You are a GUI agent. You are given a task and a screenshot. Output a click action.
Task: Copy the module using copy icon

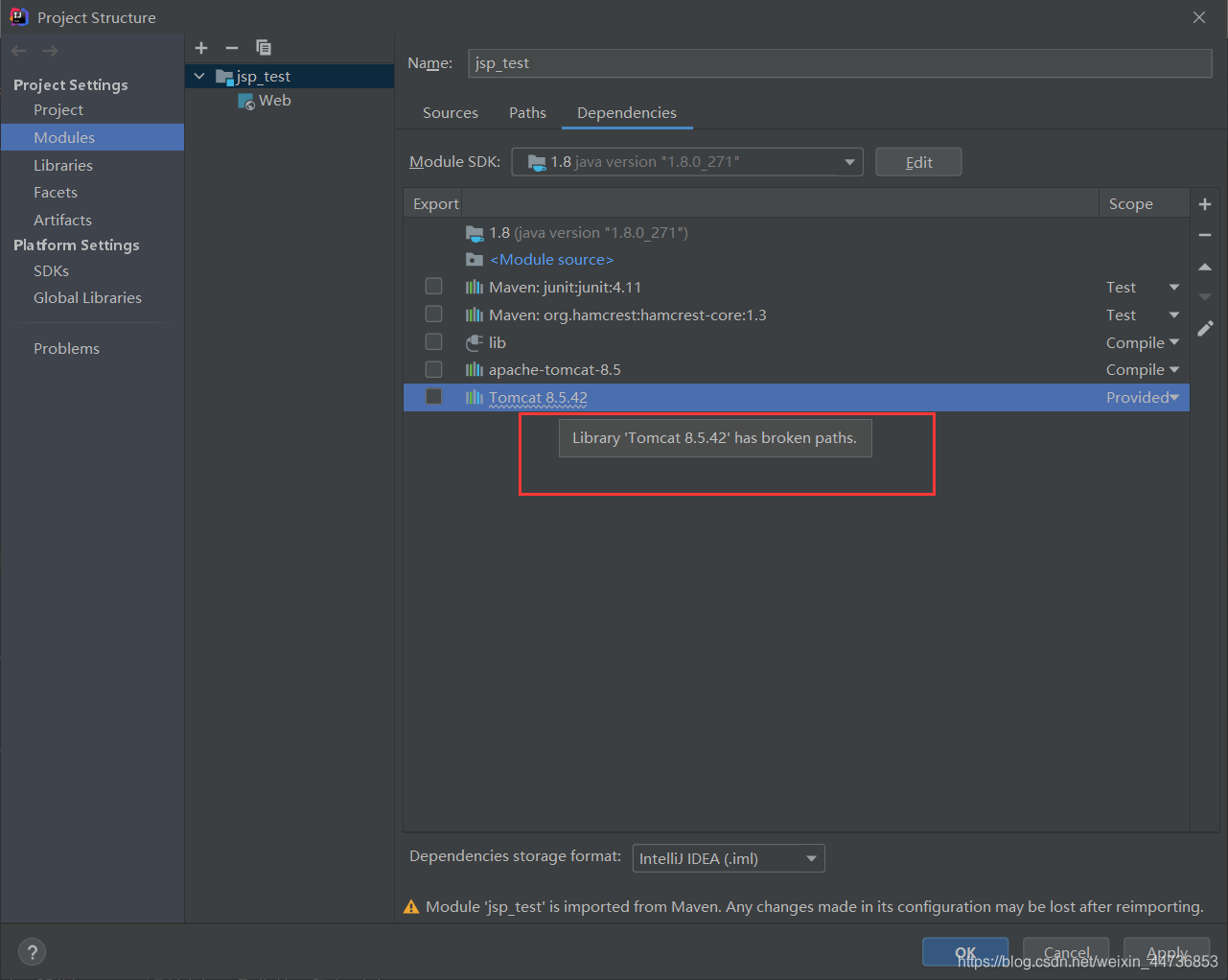point(264,48)
